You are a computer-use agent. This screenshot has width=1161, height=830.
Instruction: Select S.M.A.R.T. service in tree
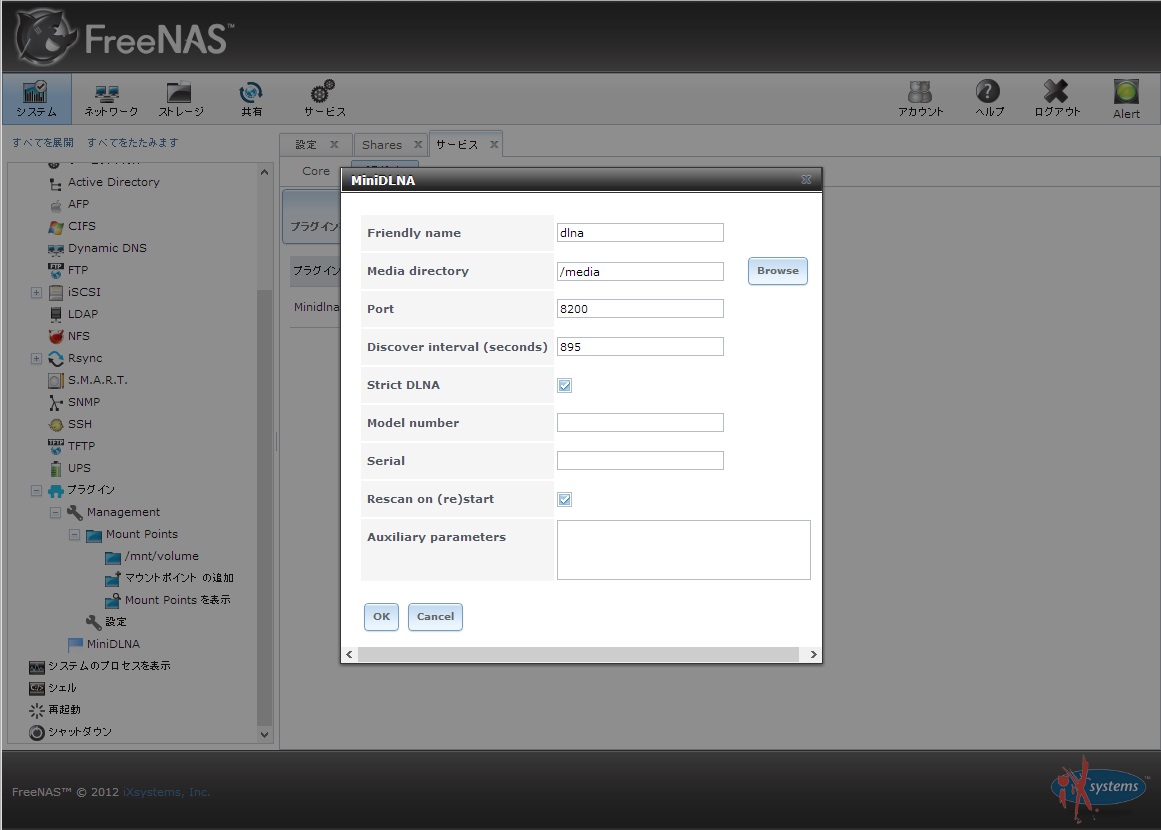tap(97, 380)
